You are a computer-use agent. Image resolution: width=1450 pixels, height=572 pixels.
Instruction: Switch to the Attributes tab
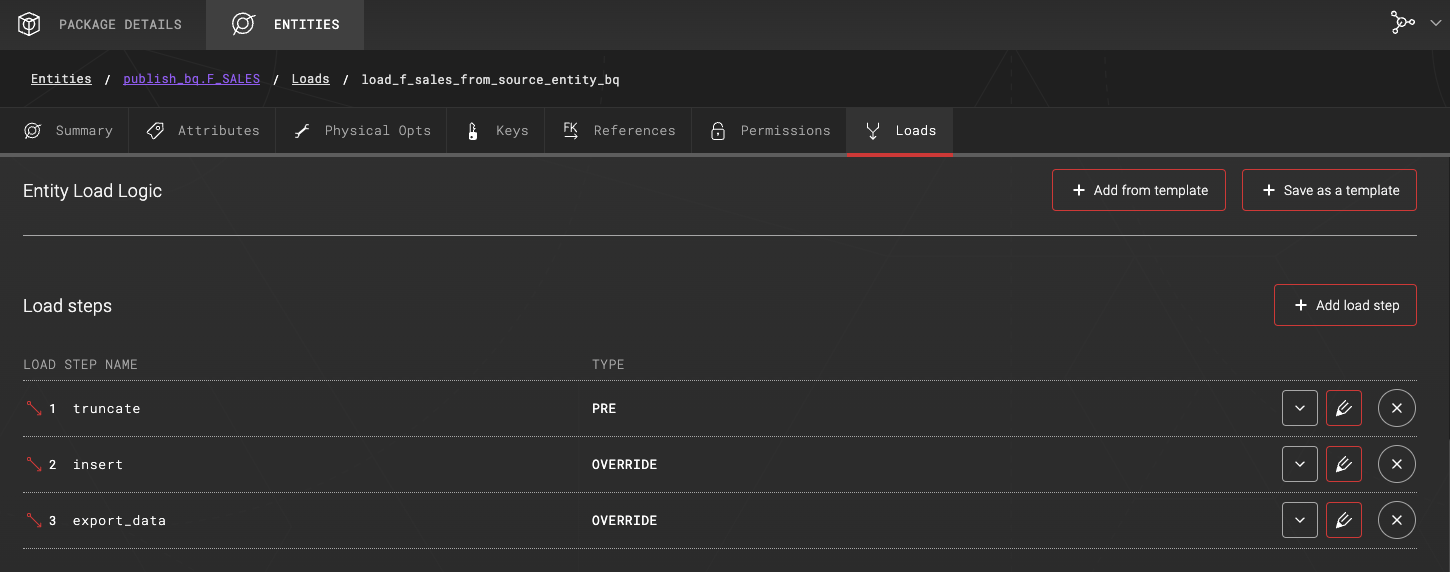click(x=203, y=131)
